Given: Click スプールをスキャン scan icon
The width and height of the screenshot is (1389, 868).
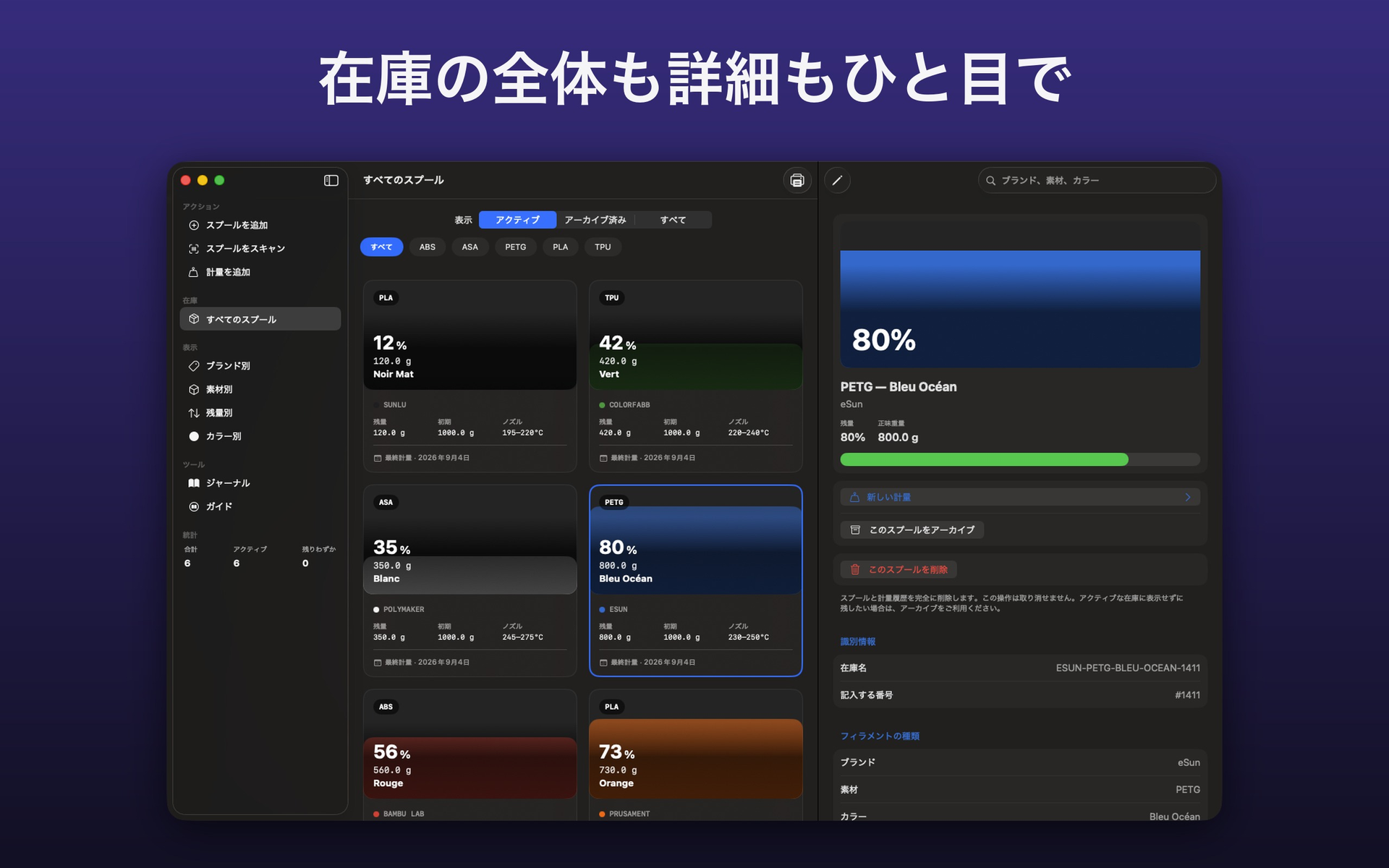Looking at the screenshot, I should pos(194,248).
